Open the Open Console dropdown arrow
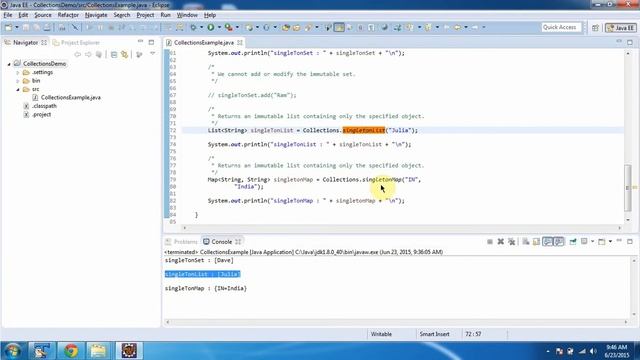Image resolution: width=640 pixels, height=360 pixels. point(610,242)
